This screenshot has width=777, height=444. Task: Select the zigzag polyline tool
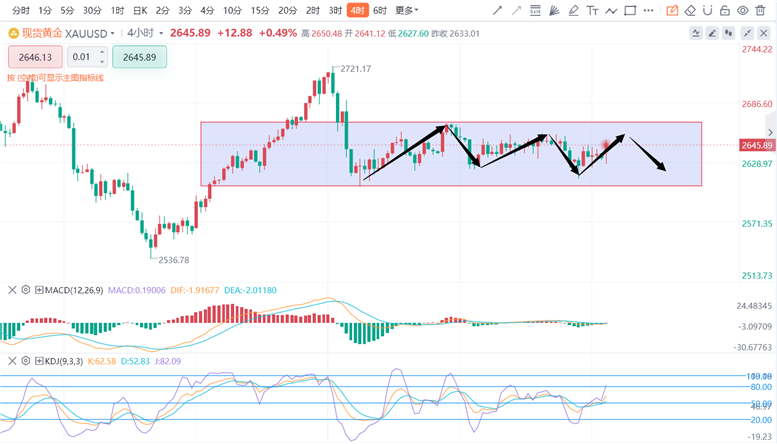611,10
